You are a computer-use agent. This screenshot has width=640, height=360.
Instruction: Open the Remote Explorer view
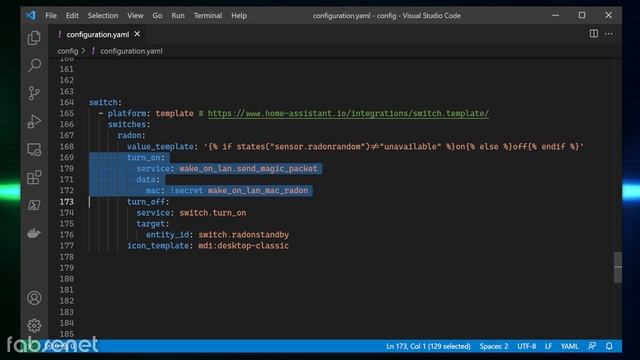34,149
